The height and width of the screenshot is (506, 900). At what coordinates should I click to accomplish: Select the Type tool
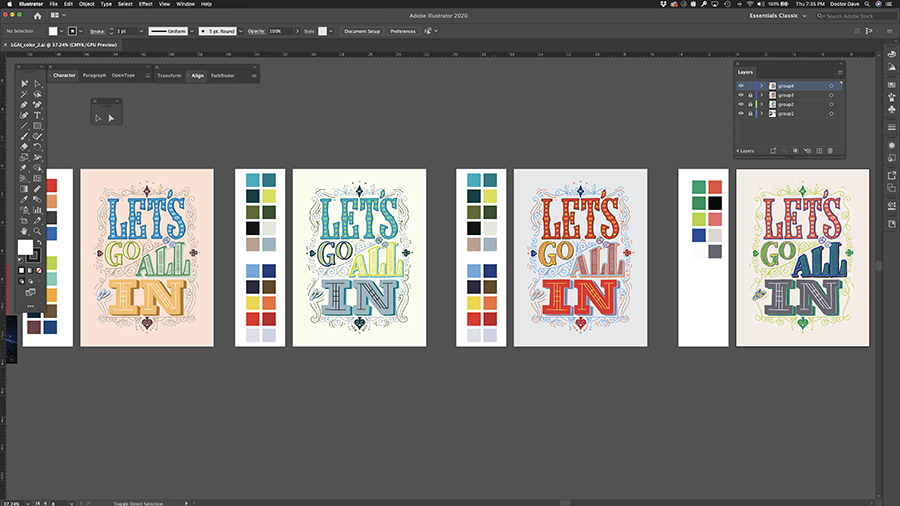[x=37, y=115]
